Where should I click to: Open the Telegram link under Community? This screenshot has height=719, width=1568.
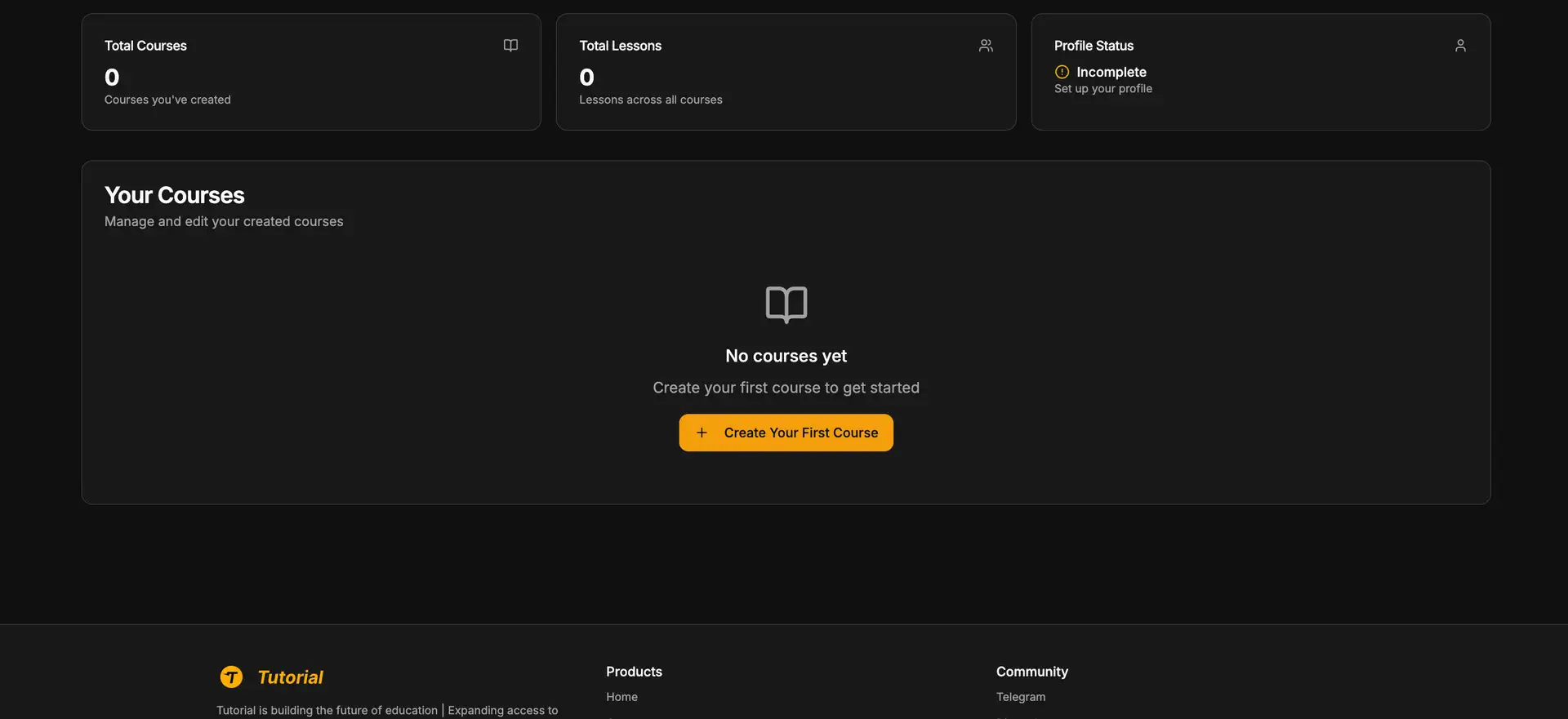[x=1020, y=697]
